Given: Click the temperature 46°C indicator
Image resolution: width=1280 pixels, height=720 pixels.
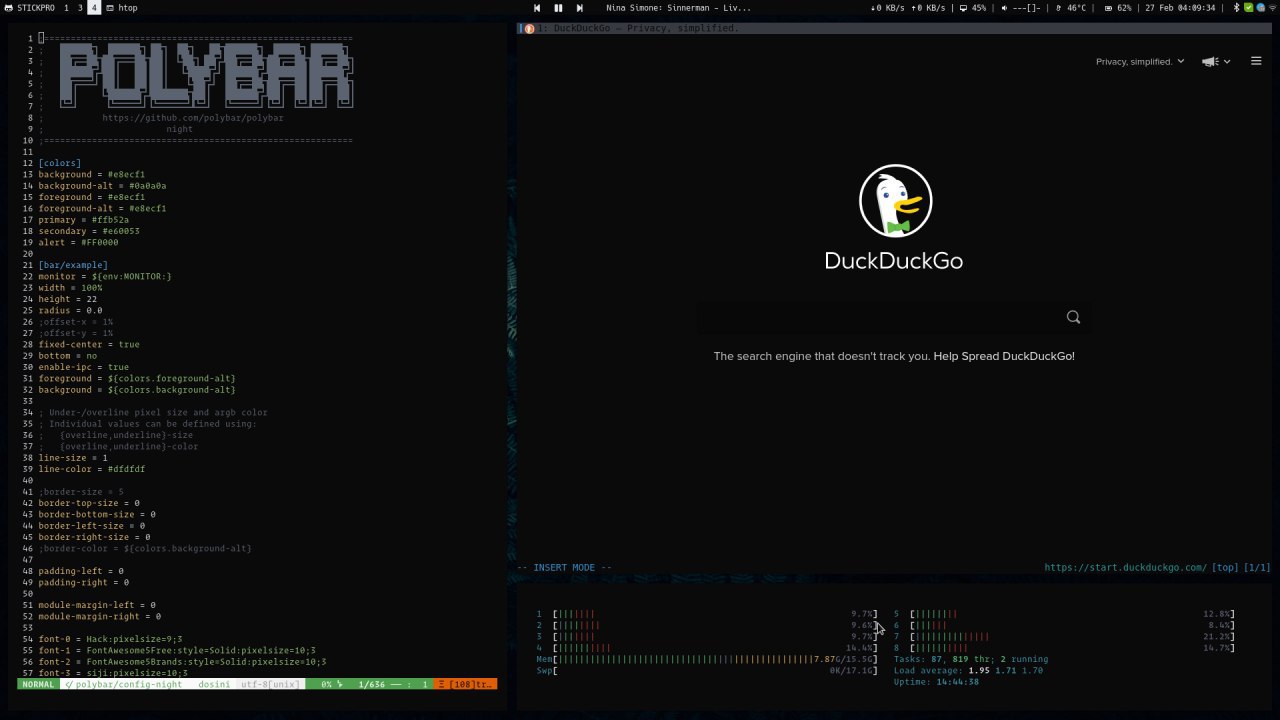Looking at the screenshot, I should [x=1071, y=8].
